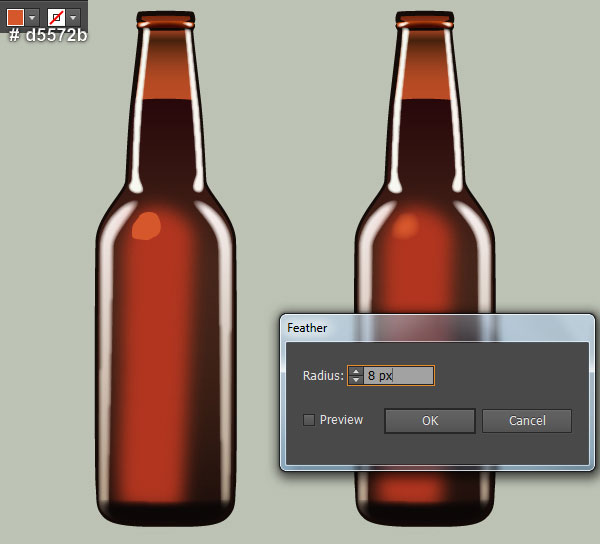
Task: Cancel the Feather dialog
Action: pyautogui.click(x=527, y=421)
